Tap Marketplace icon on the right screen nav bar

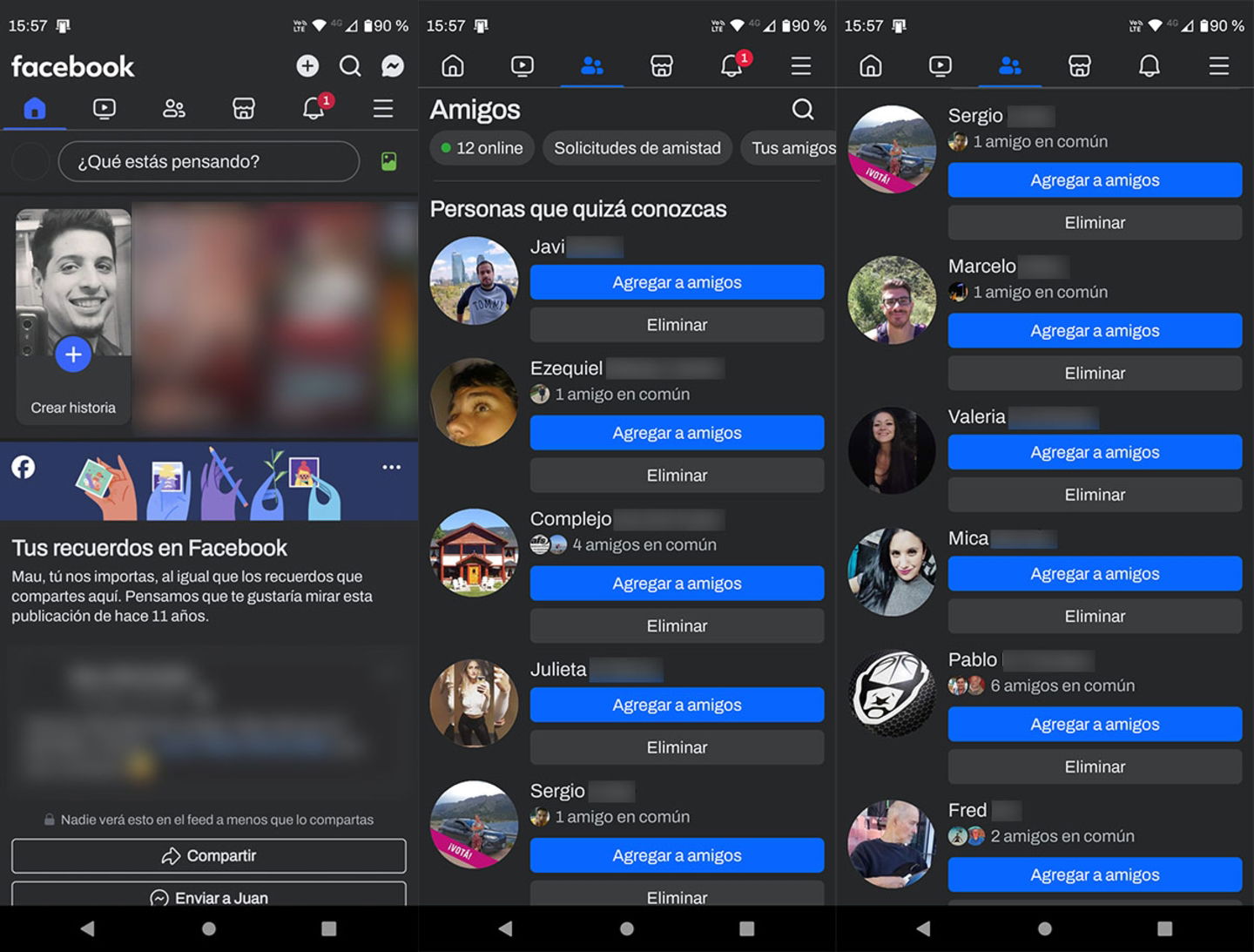pyautogui.click(x=1080, y=65)
